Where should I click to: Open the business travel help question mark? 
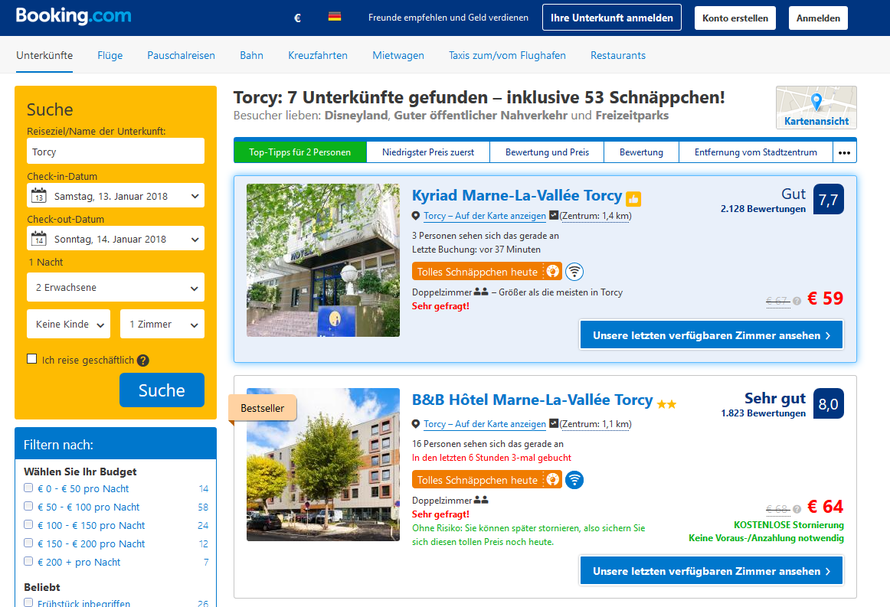[x=143, y=361]
